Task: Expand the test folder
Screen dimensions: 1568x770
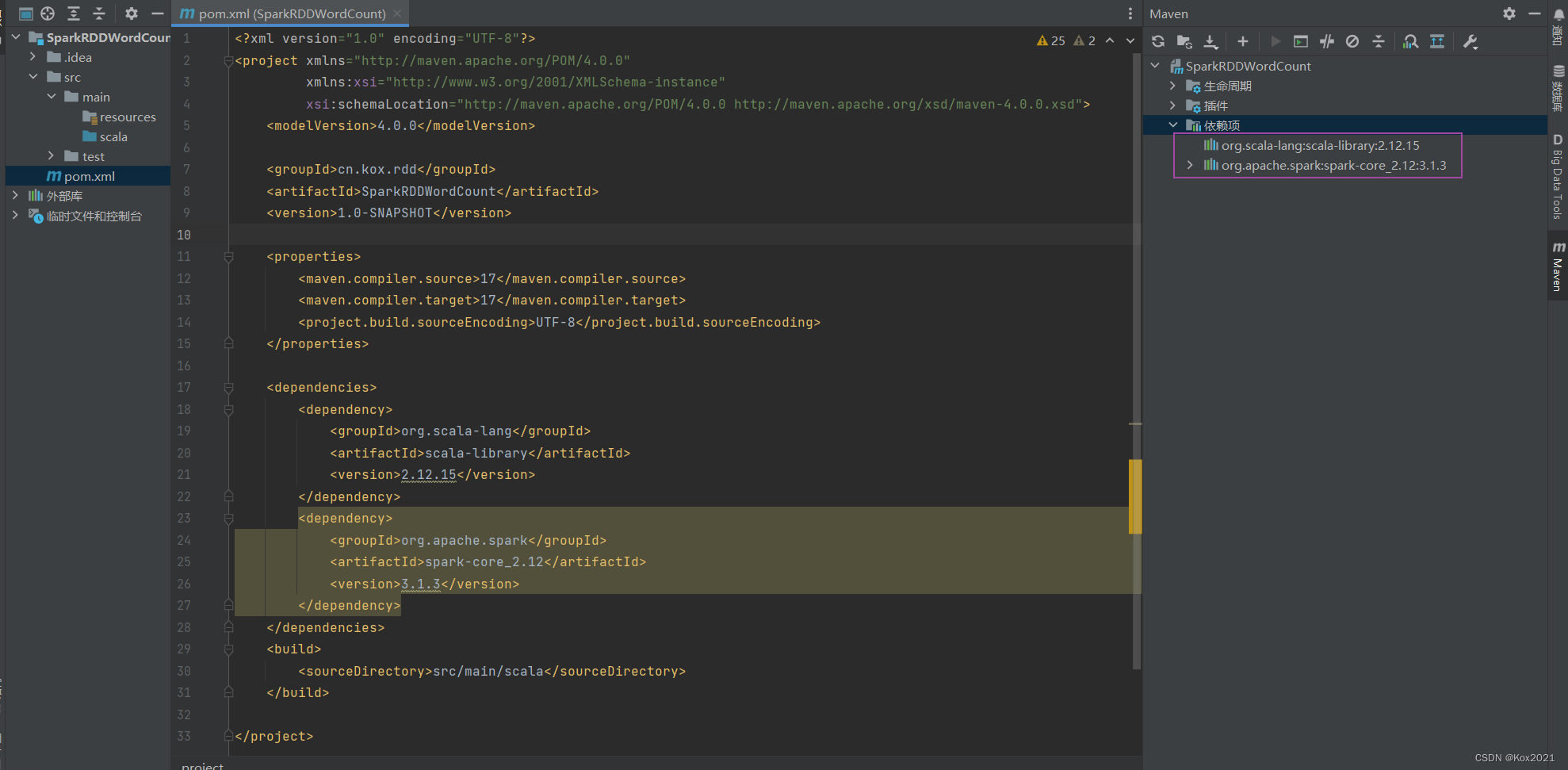Action: click(51, 155)
